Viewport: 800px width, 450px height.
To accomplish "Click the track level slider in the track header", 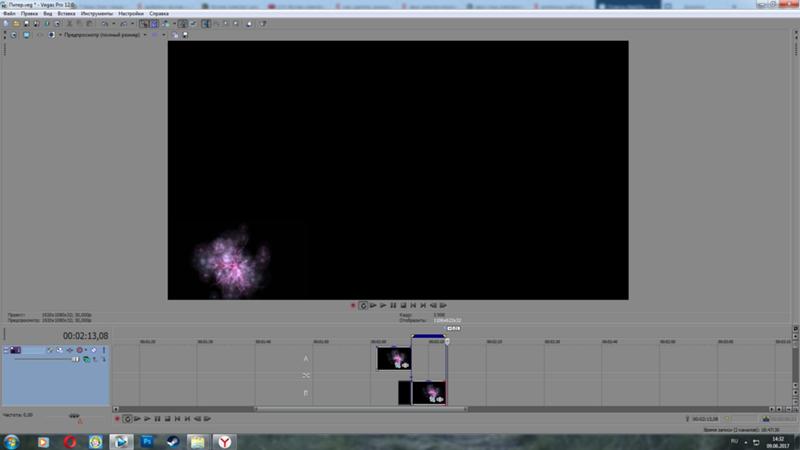I will [x=40, y=359].
